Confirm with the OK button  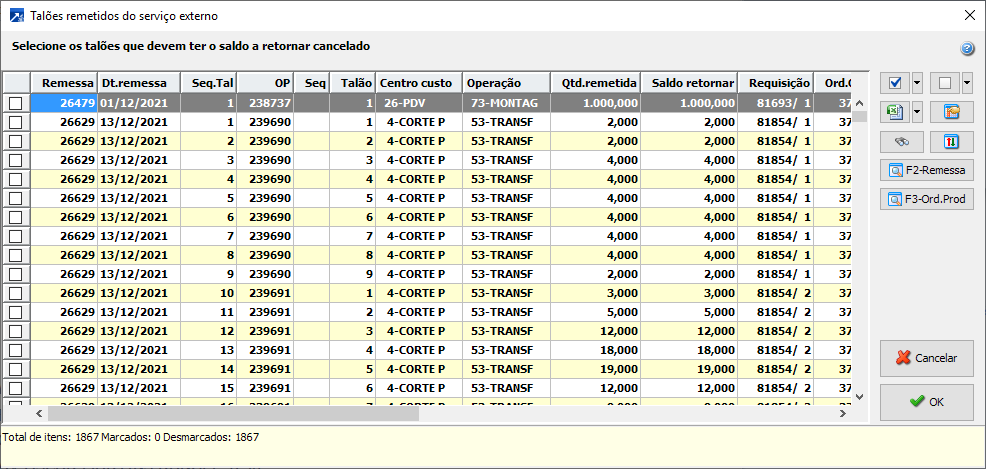[926, 402]
